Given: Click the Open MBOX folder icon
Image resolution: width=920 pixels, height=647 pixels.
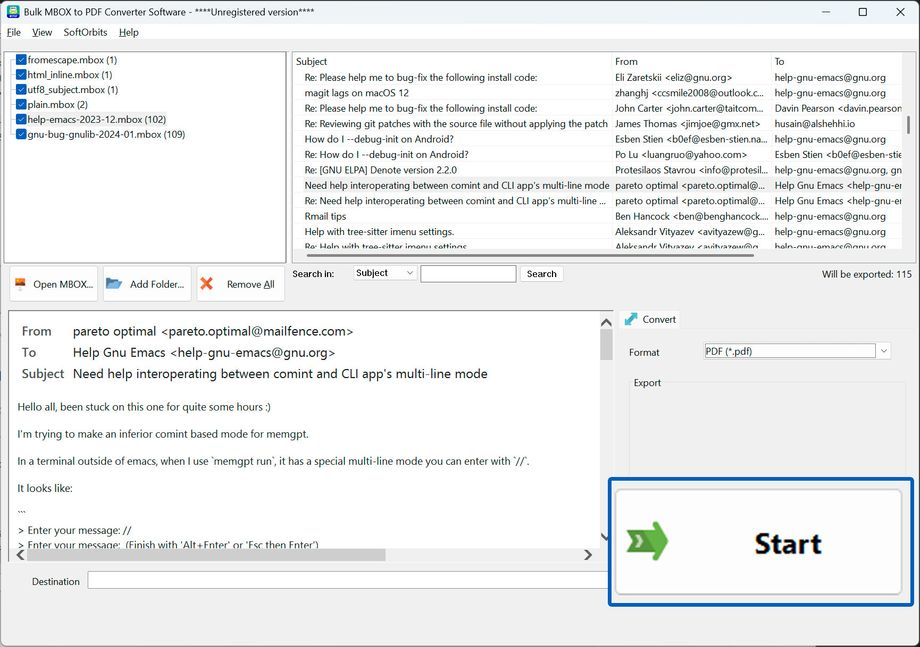Looking at the screenshot, I should (x=21, y=284).
